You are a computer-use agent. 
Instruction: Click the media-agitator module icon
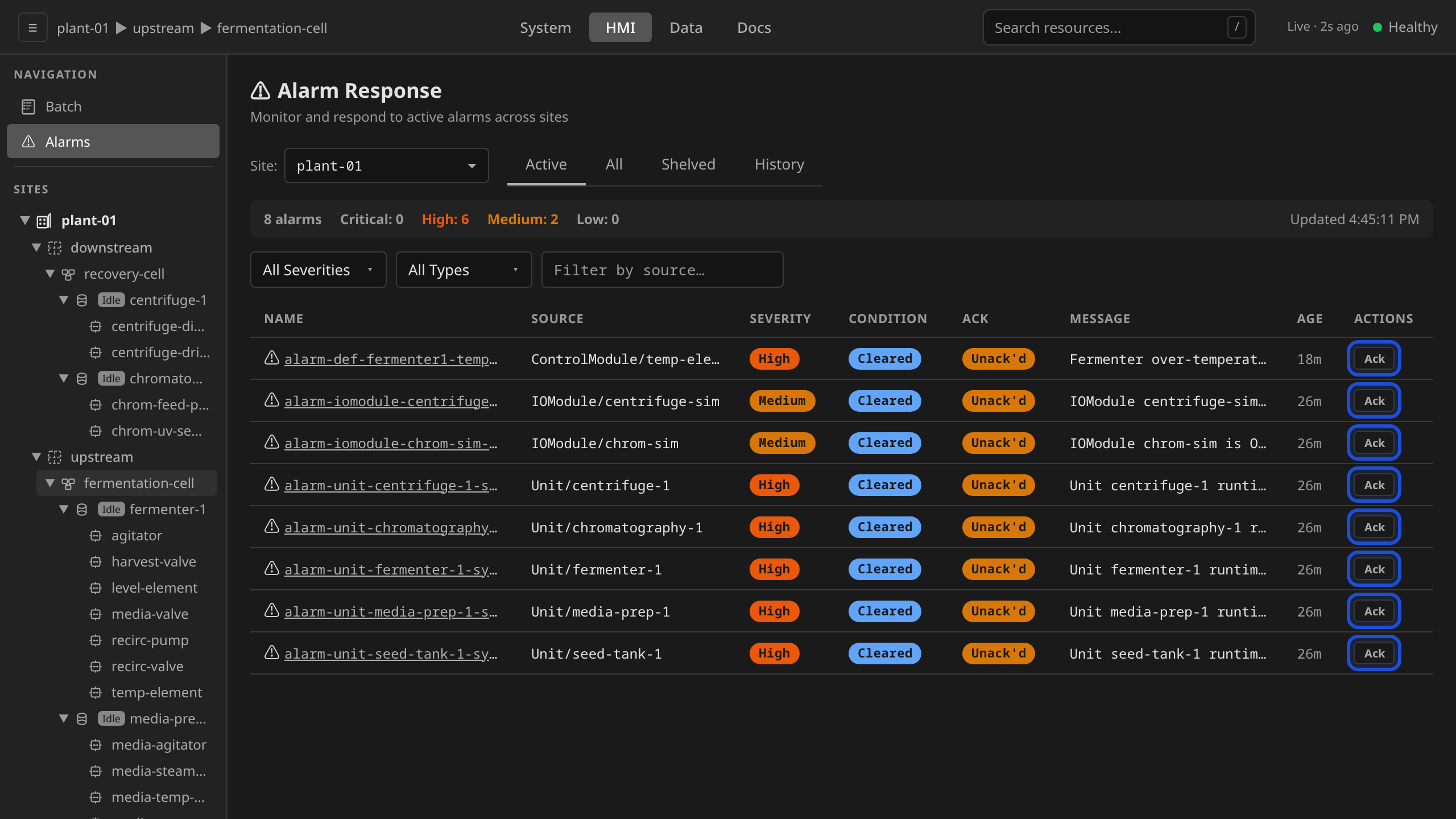(x=96, y=745)
